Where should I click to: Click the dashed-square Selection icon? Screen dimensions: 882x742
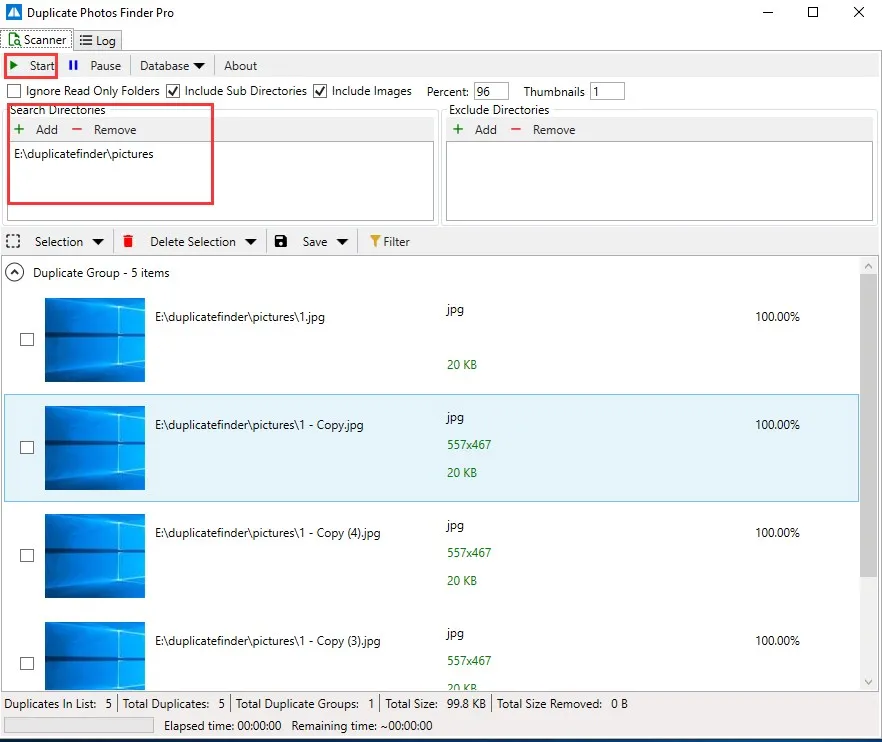click(x=14, y=242)
